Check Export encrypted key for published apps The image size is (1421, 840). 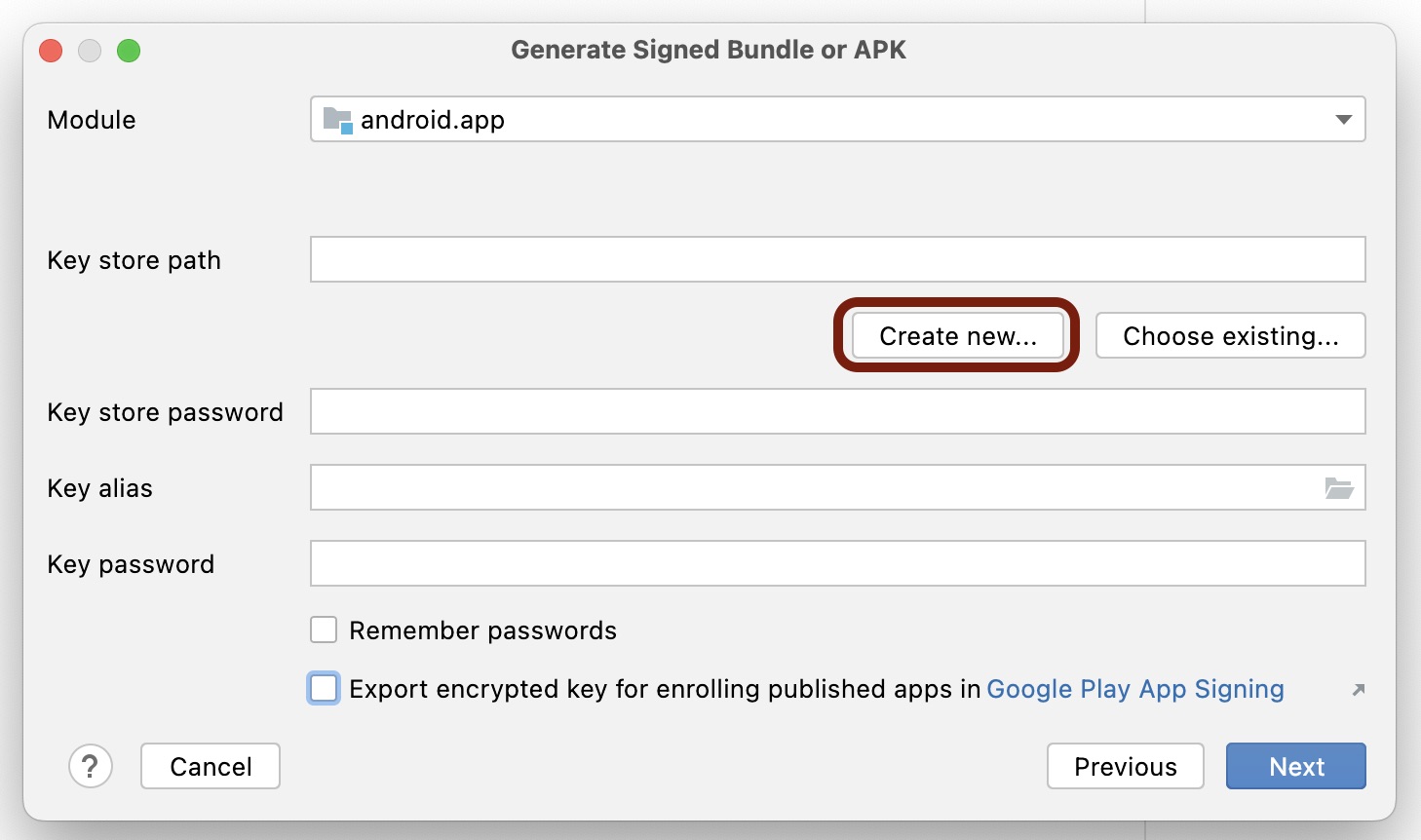coord(323,689)
